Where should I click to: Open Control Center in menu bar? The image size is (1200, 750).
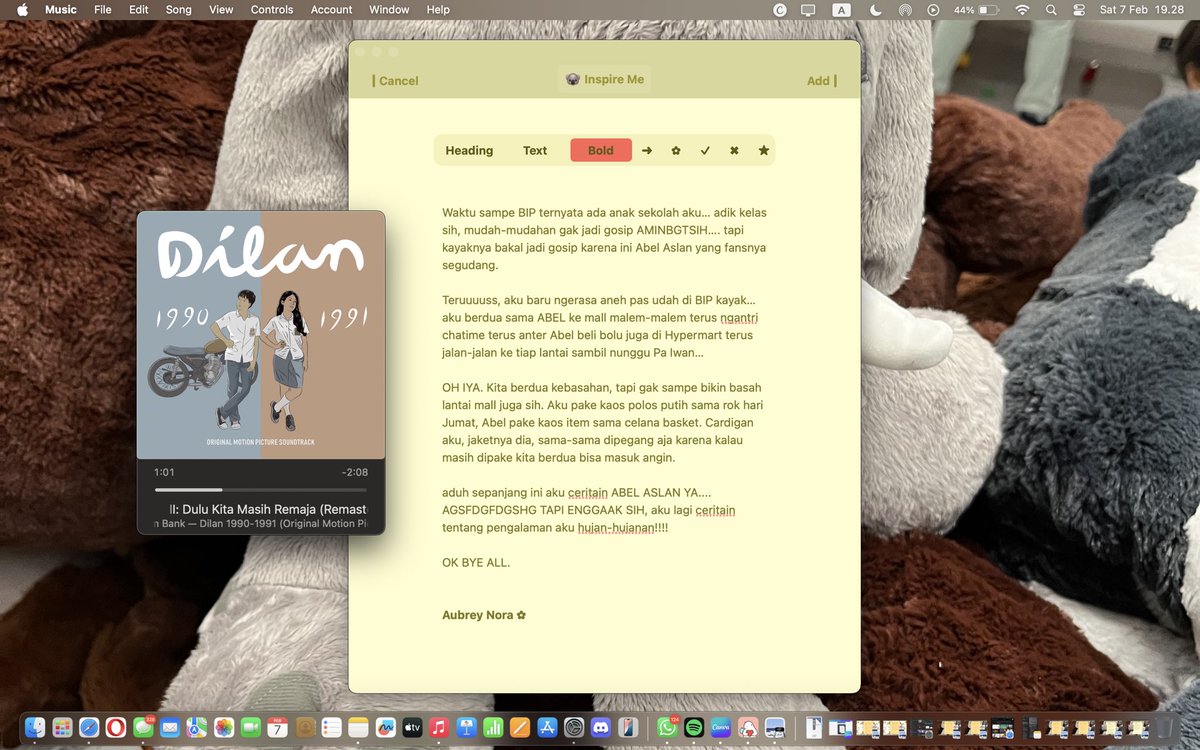click(x=1079, y=10)
